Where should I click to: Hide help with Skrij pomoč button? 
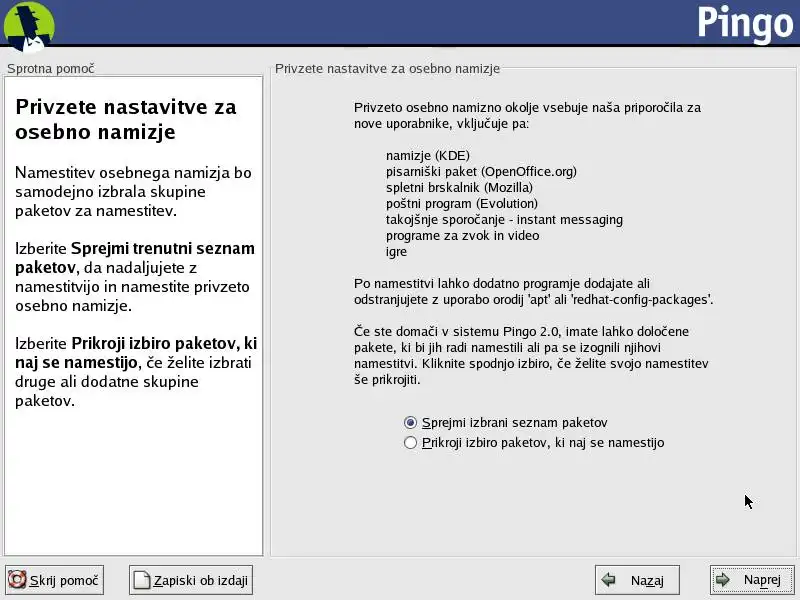[55, 580]
